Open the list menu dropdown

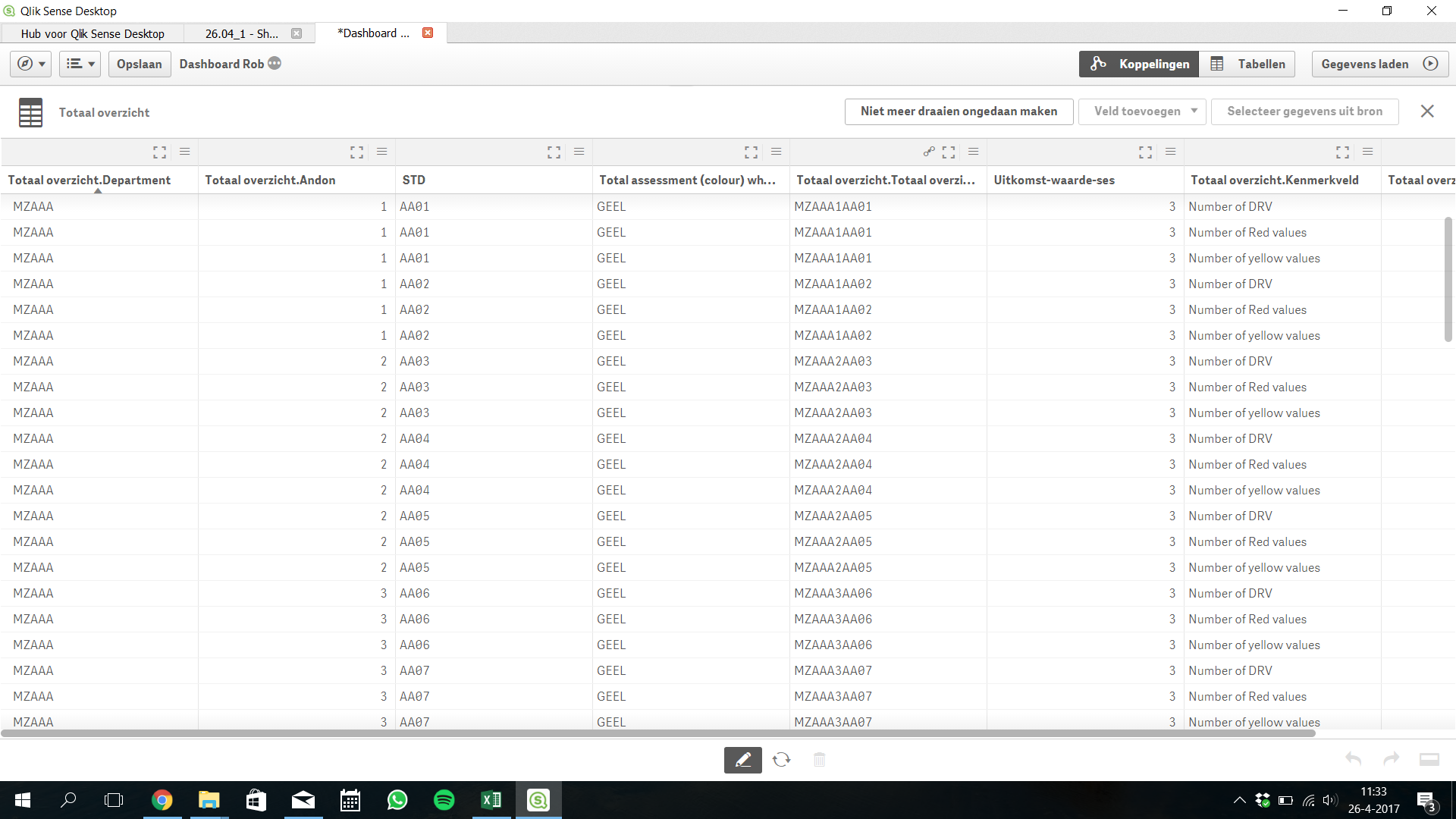(x=80, y=64)
